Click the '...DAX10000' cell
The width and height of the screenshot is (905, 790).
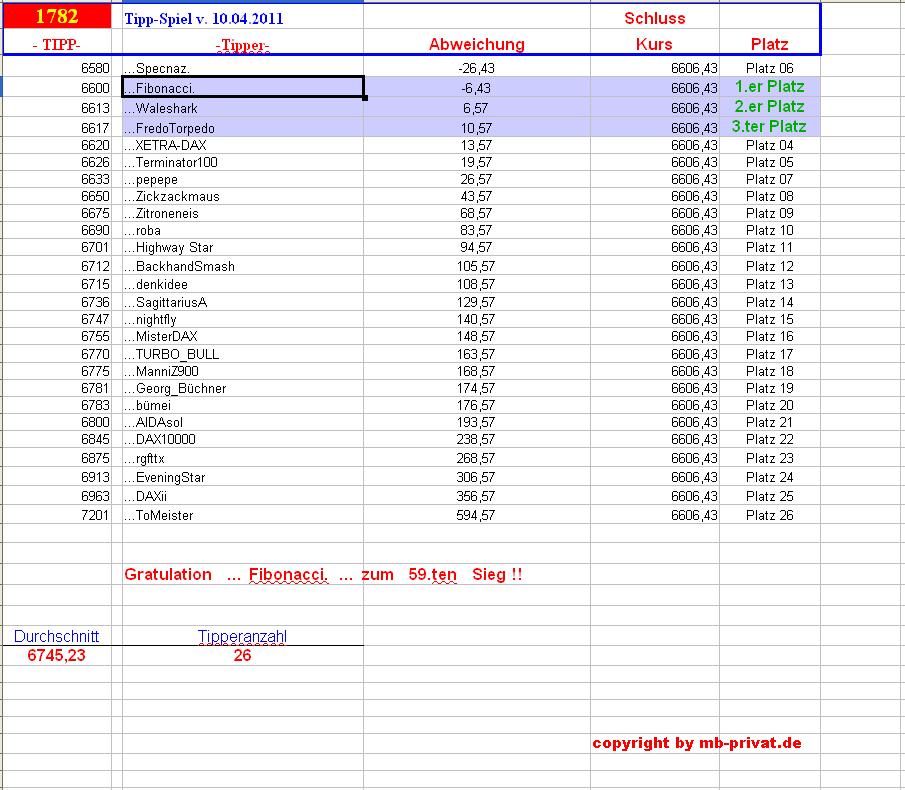tap(243, 439)
